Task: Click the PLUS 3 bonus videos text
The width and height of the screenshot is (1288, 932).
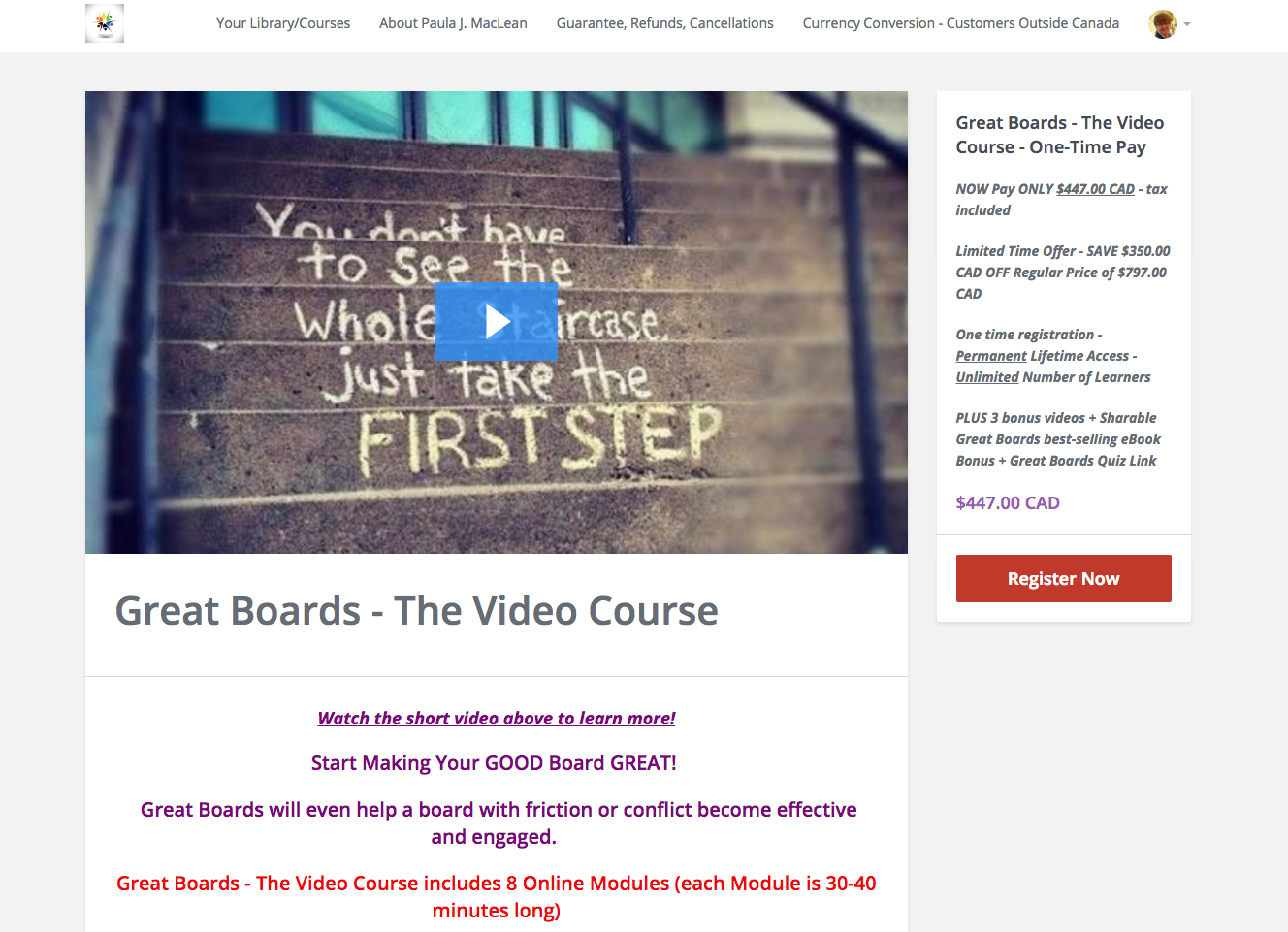Action: tap(1058, 439)
